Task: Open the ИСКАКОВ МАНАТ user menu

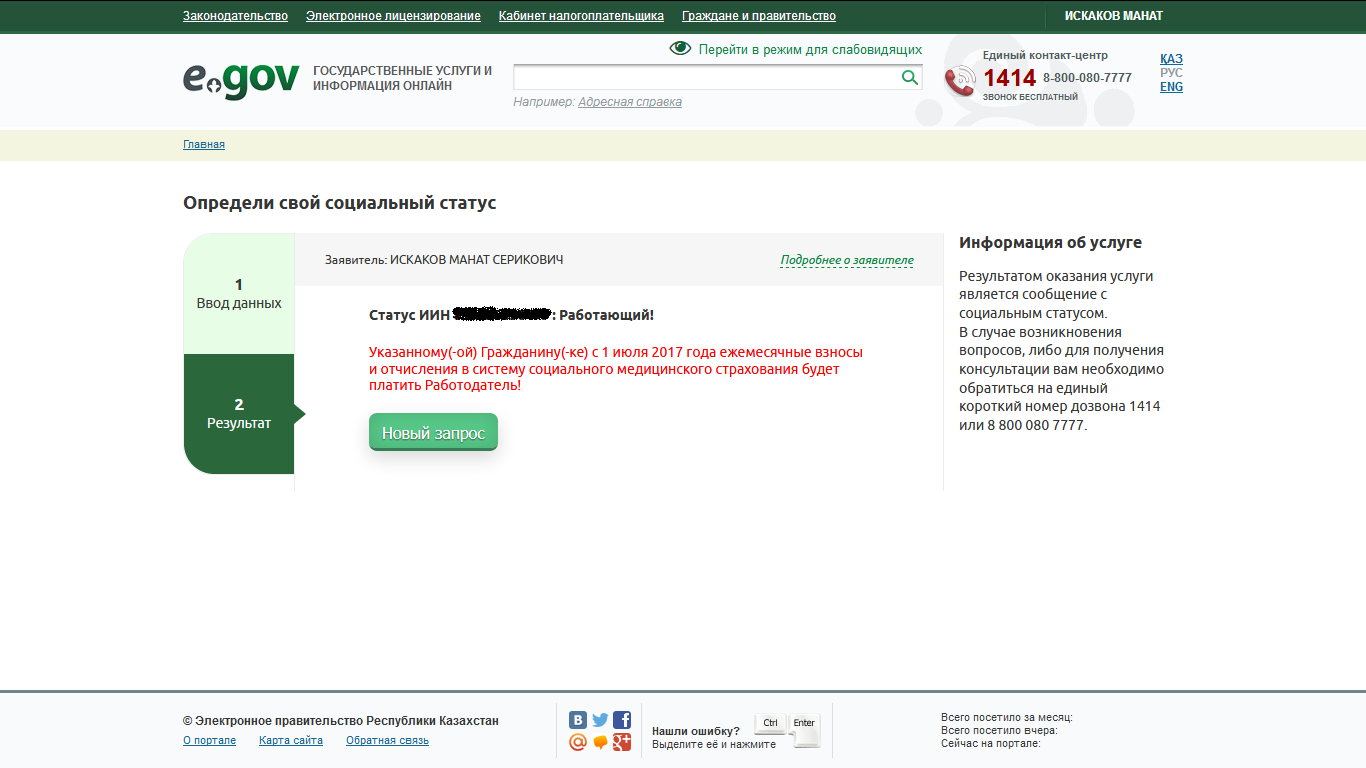Action: [1114, 16]
